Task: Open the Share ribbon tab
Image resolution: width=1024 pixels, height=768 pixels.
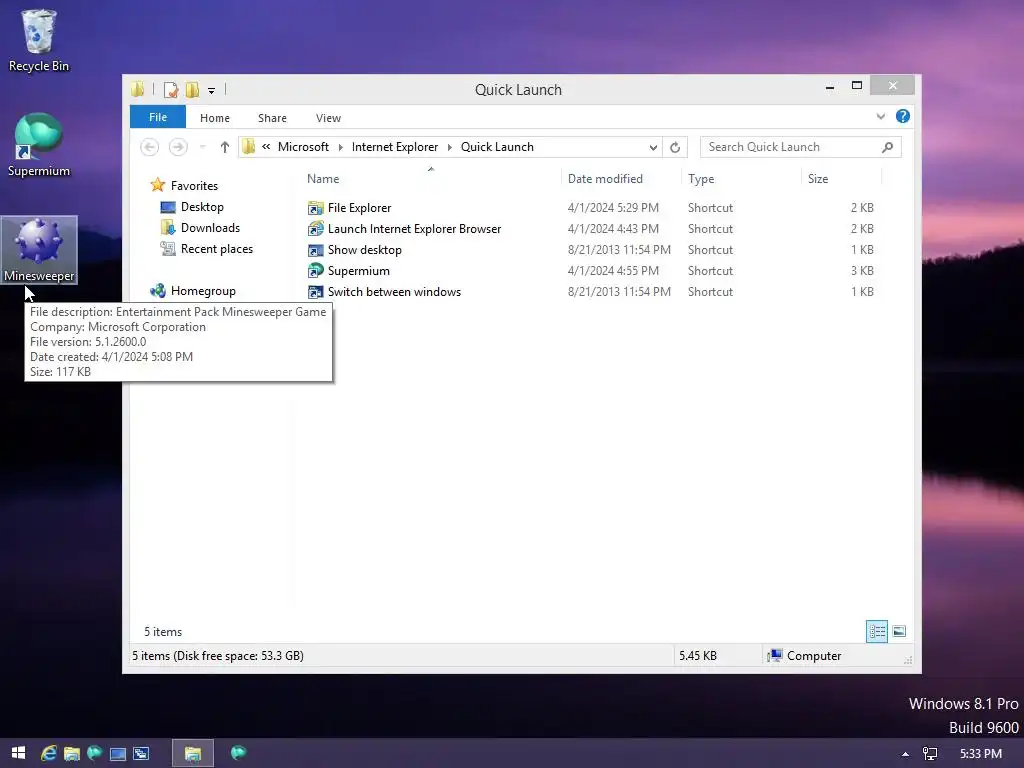Action: 272,118
